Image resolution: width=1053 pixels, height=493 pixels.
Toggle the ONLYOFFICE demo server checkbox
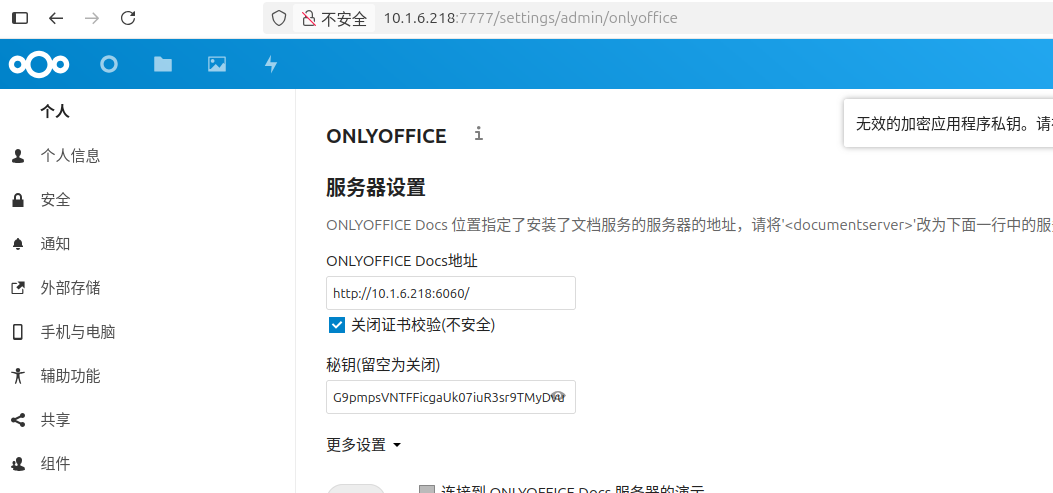pyautogui.click(x=427, y=490)
